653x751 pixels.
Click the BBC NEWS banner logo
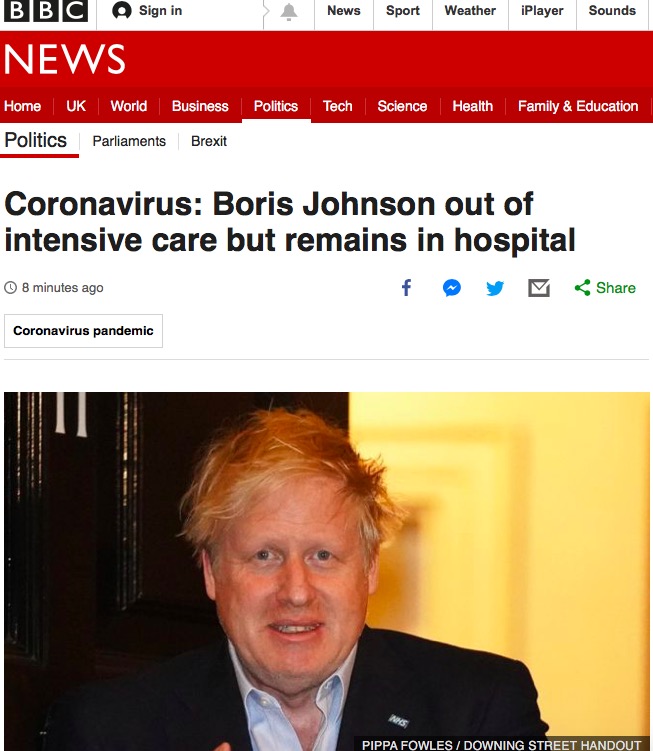(x=65, y=59)
